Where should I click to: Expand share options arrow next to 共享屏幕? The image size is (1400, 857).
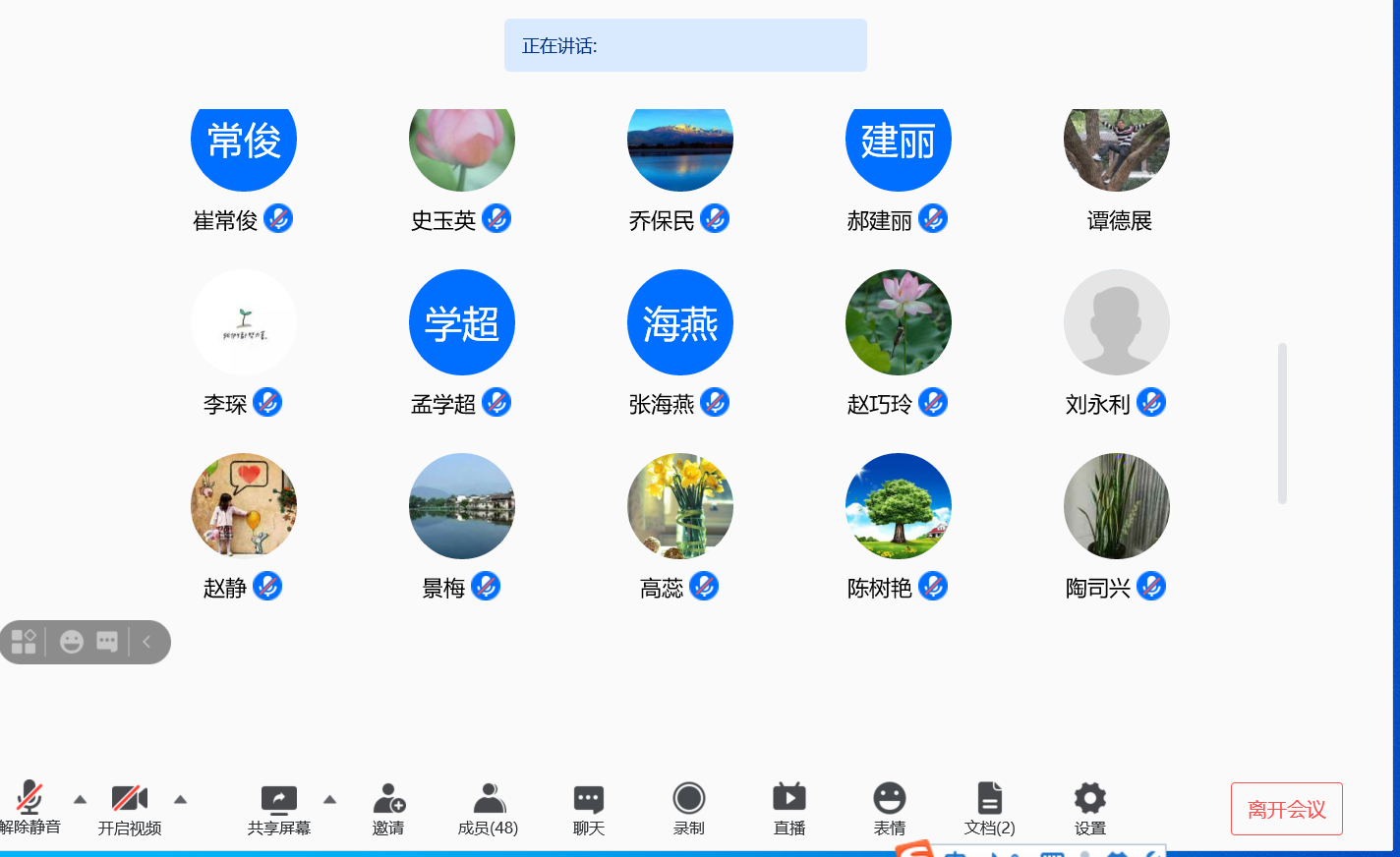tap(330, 799)
